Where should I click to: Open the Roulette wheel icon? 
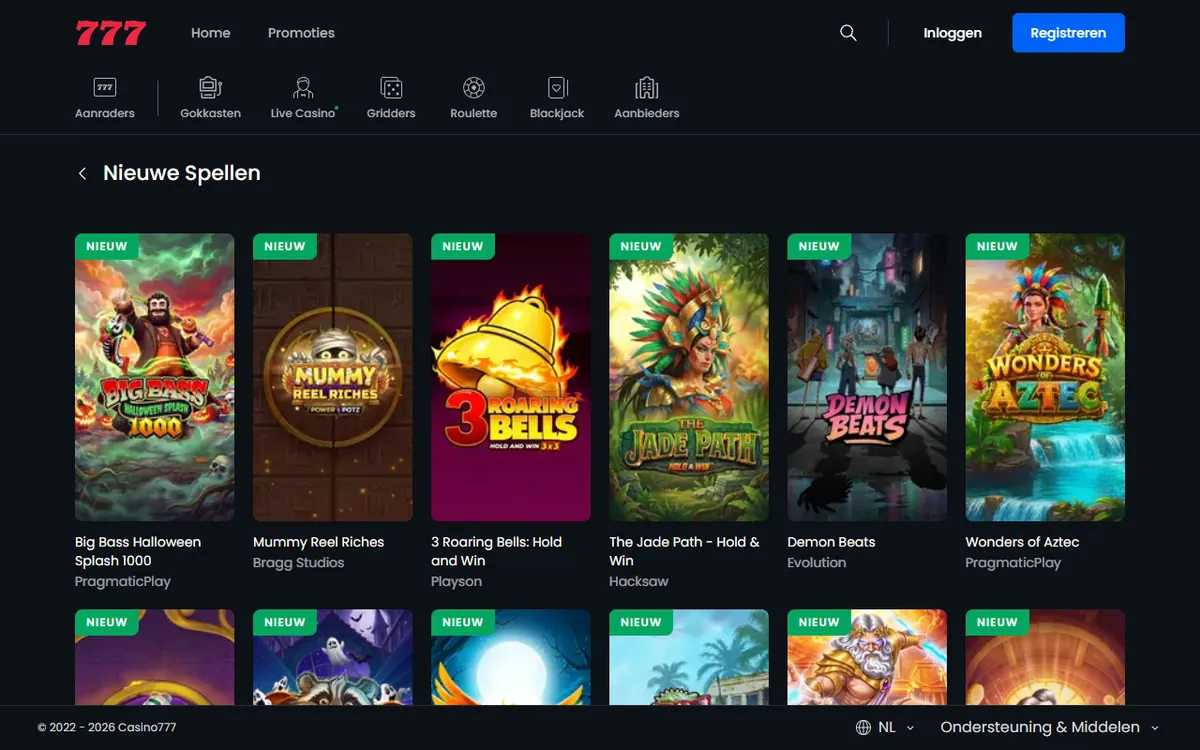coord(474,88)
